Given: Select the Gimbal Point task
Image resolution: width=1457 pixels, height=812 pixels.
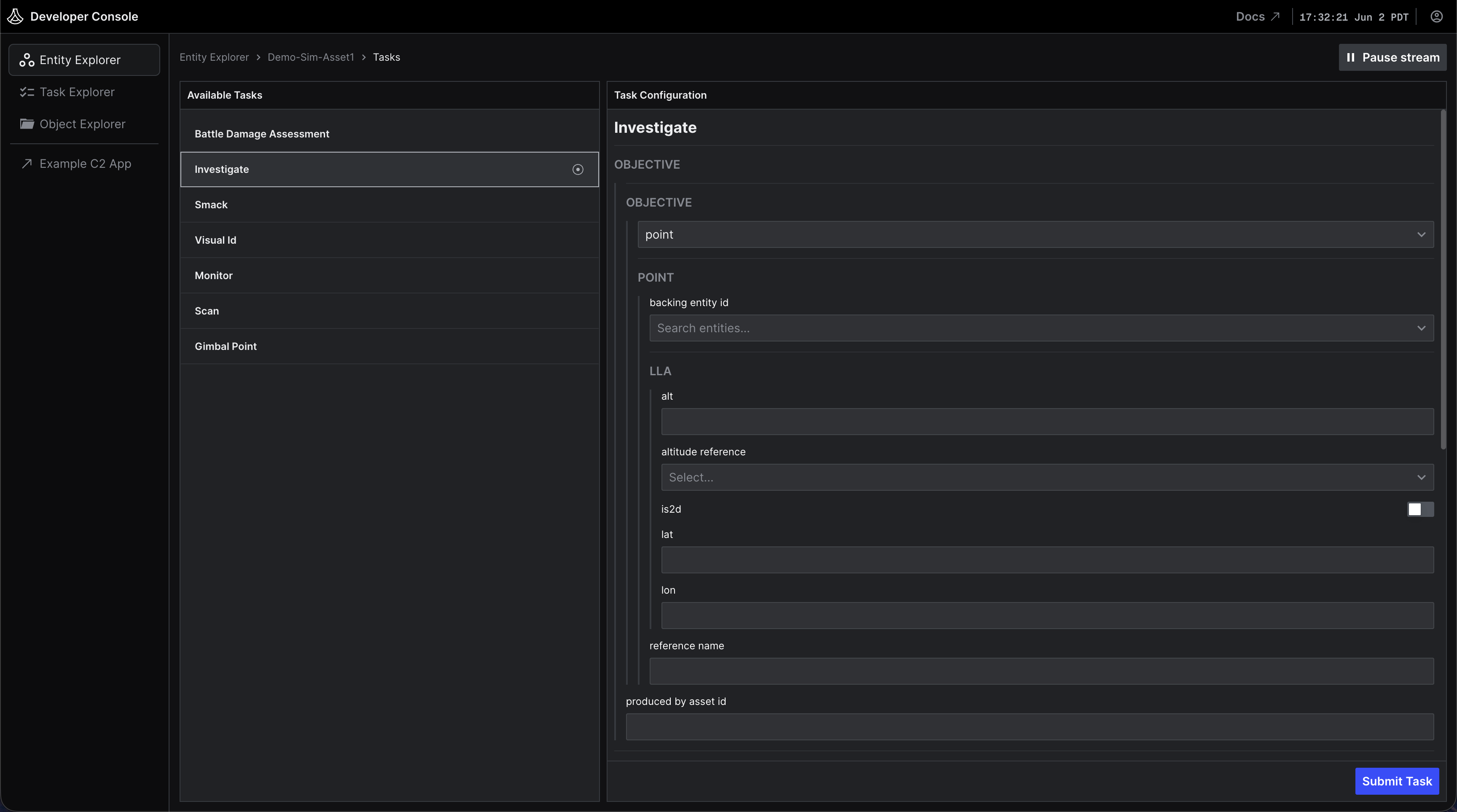Looking at the screenshot, I should pos(389,346).
